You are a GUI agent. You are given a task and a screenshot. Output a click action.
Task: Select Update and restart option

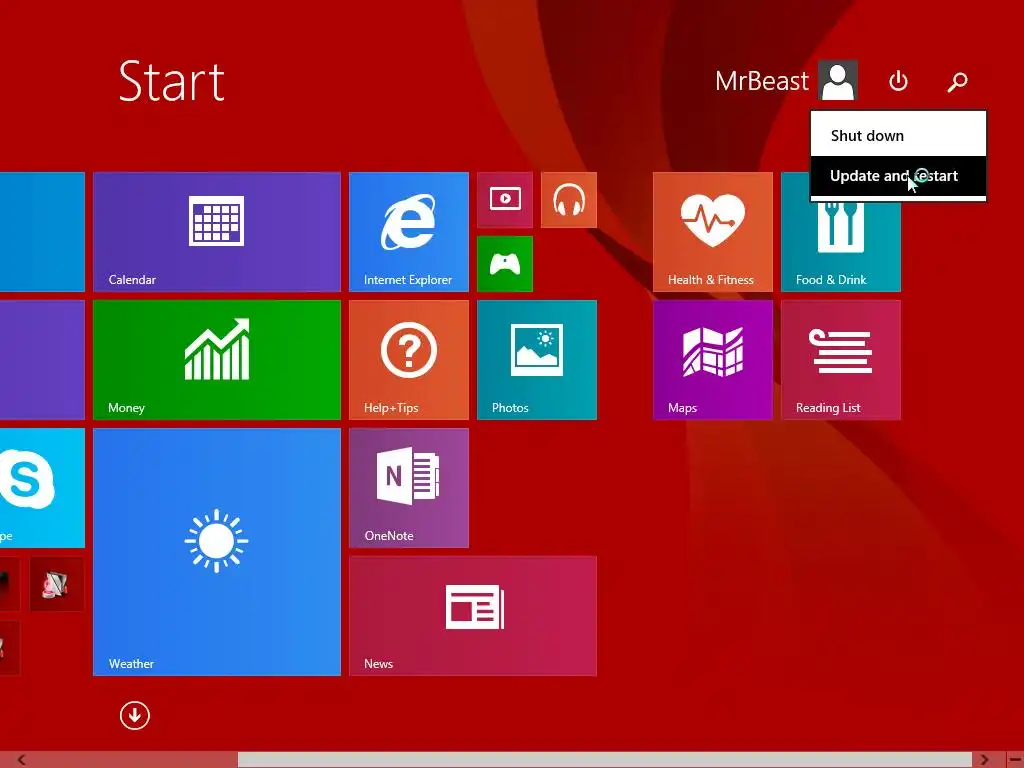[899, 176]
